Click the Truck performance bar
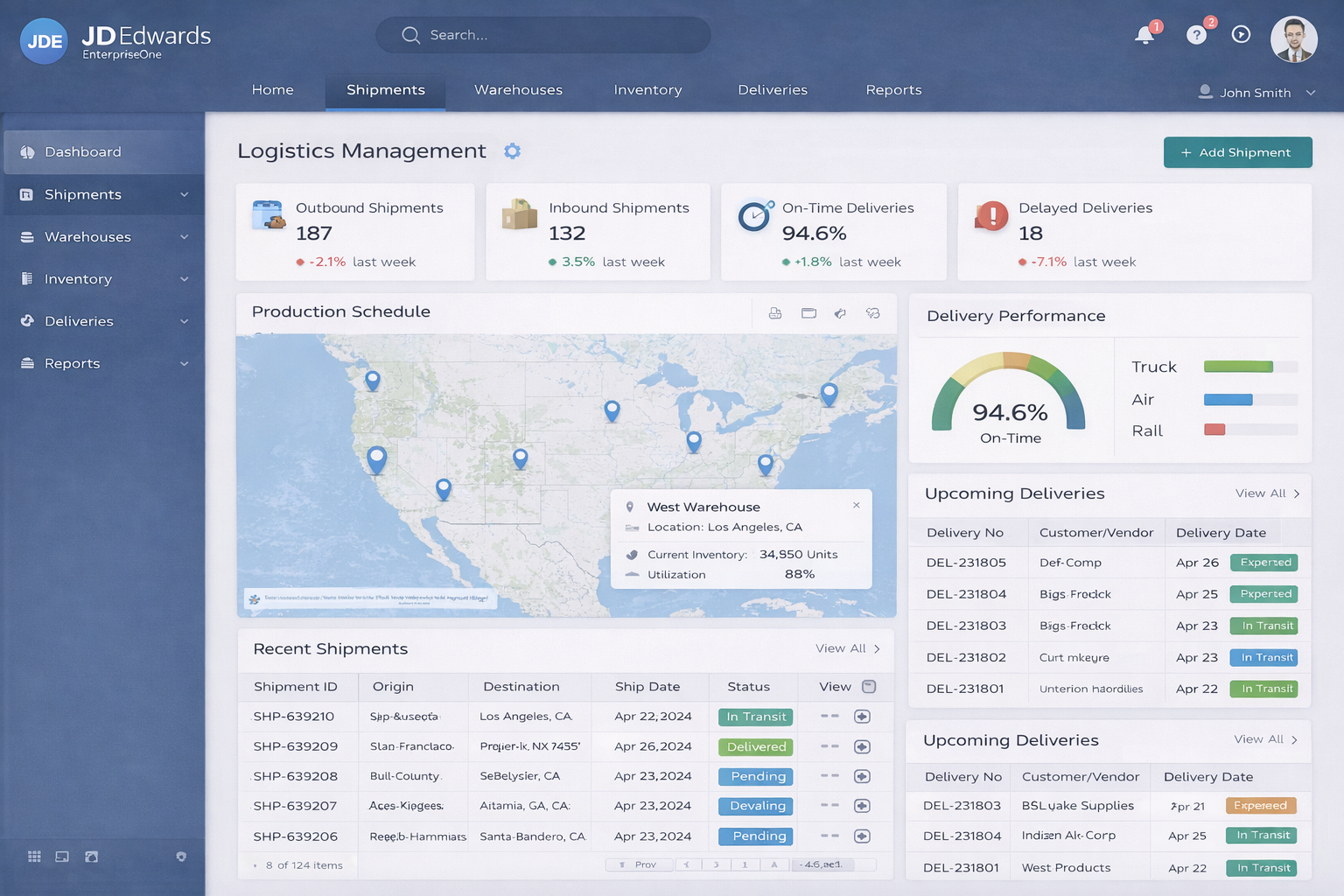This screenshot has height=896, width=1344. point(1239,367)
